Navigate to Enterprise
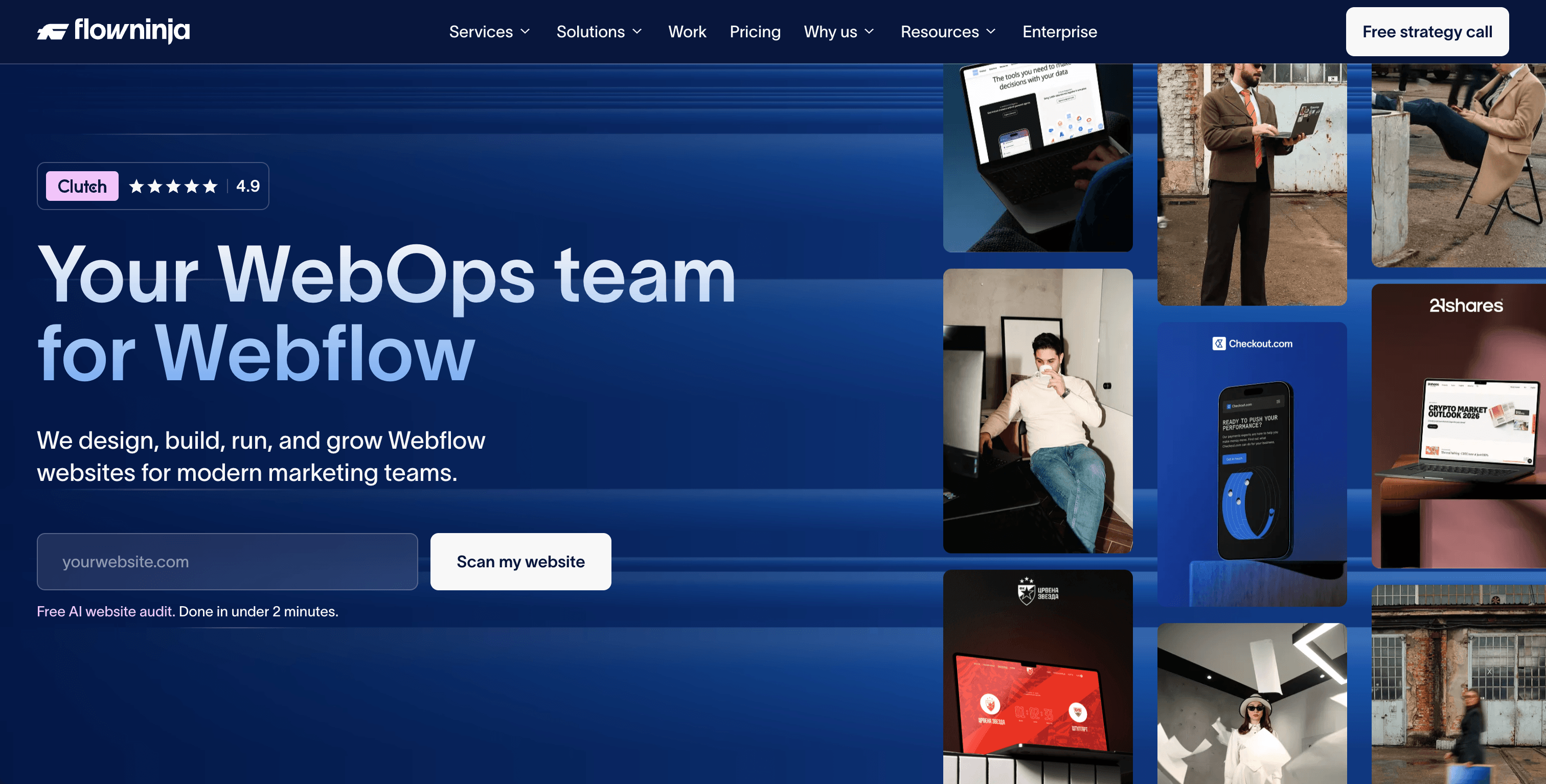 click(1059, 32)
